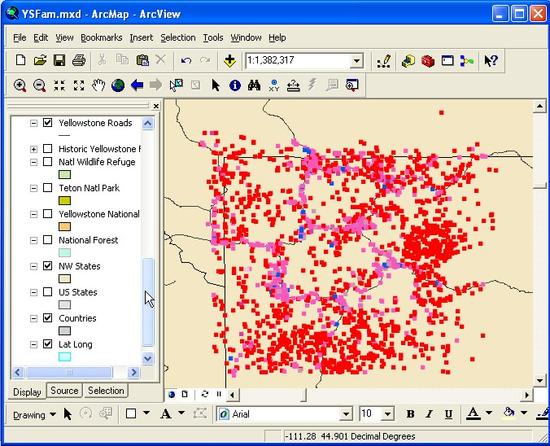The height and width of the screenshot is (446, 550).
Task: Open the Find binoculars tool
Action: 254,85
